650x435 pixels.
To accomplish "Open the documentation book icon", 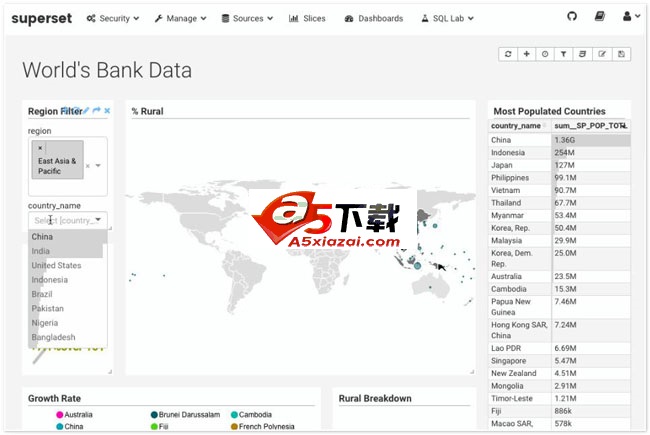I will [599, 17].
